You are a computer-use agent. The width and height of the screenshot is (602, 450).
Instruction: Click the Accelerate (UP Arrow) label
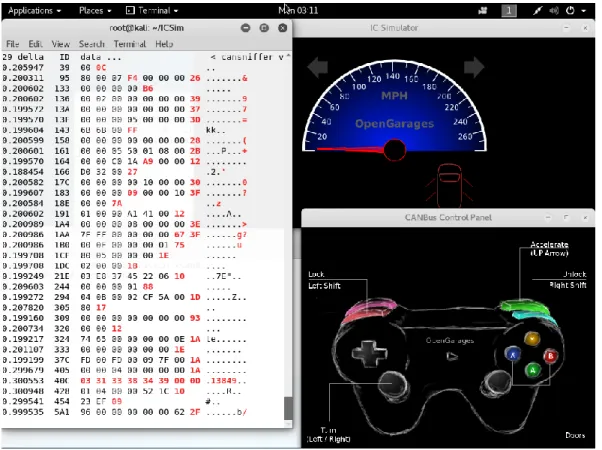tap(549, 248)
